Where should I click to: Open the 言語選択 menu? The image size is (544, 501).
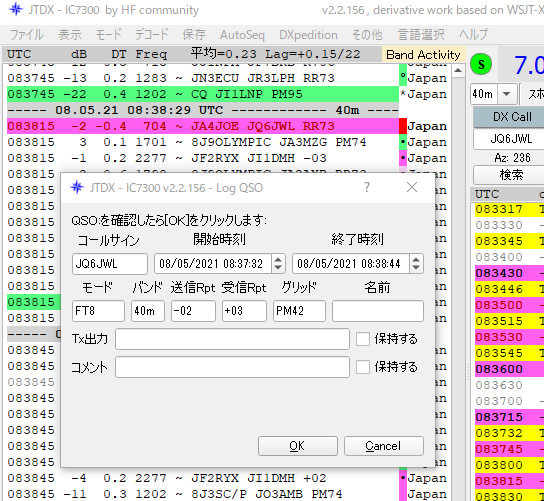pyautogui.click(x=421, y=35)
